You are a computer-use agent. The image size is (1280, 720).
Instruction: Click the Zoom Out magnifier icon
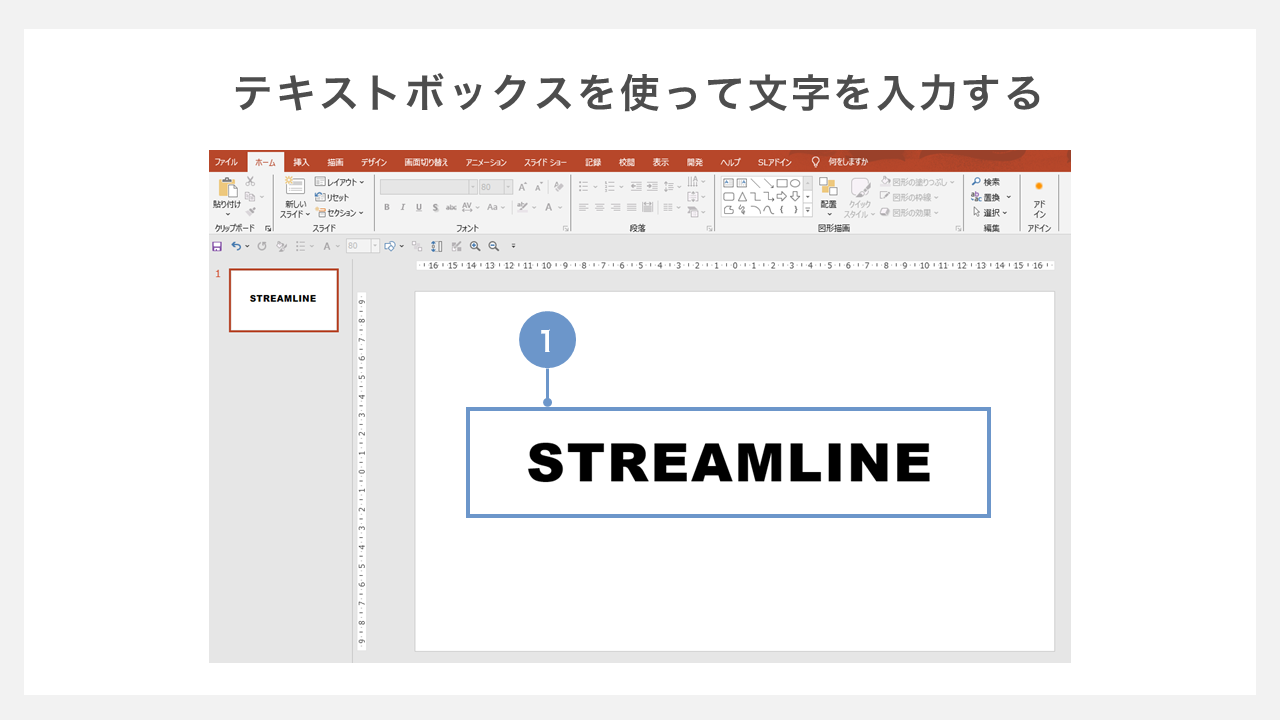tap(494, 246)
